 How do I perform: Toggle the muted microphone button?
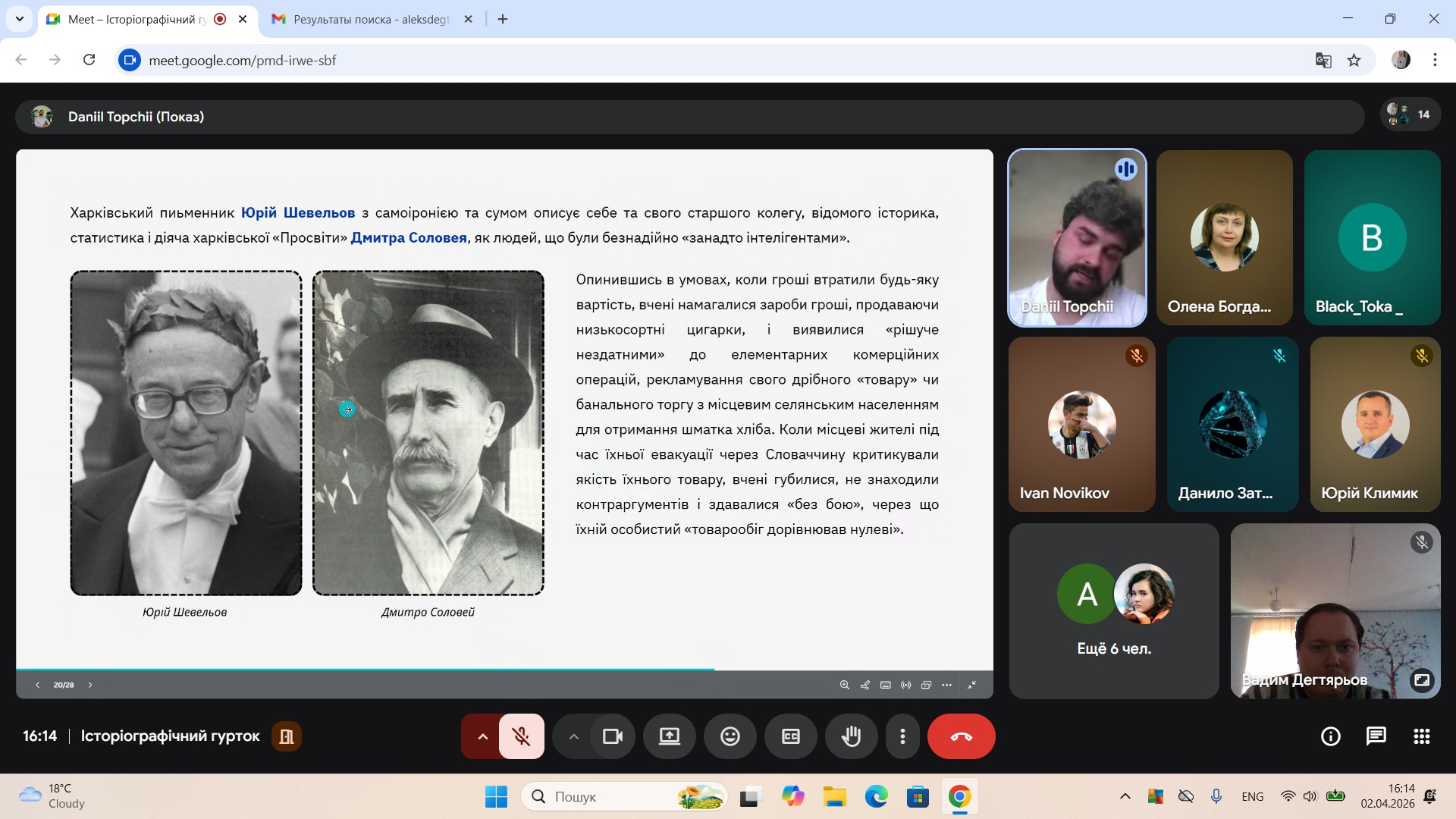pos(521,736)
